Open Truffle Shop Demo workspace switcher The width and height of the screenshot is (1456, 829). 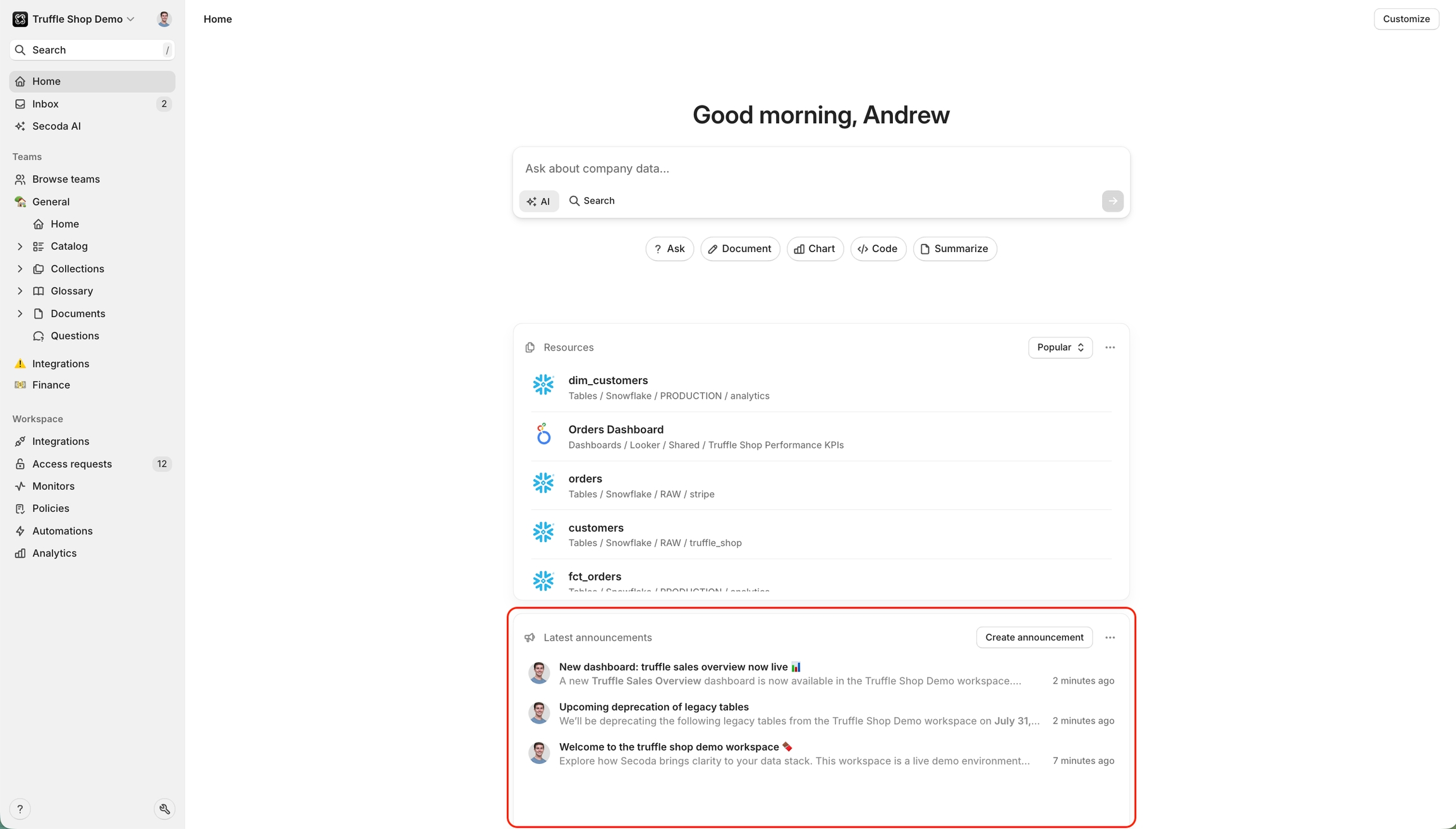77,19
